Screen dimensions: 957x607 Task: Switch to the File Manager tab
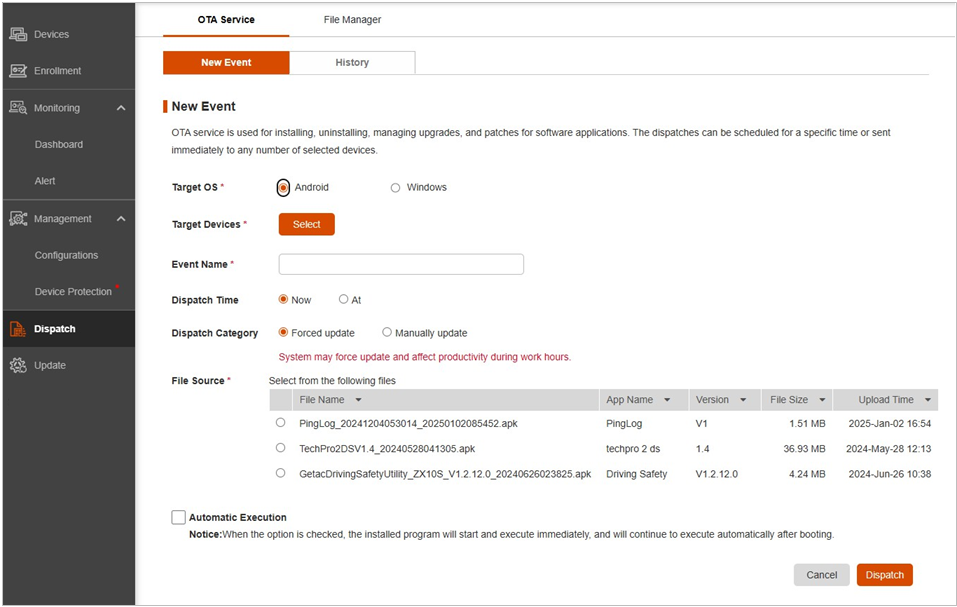coord(352,20)
